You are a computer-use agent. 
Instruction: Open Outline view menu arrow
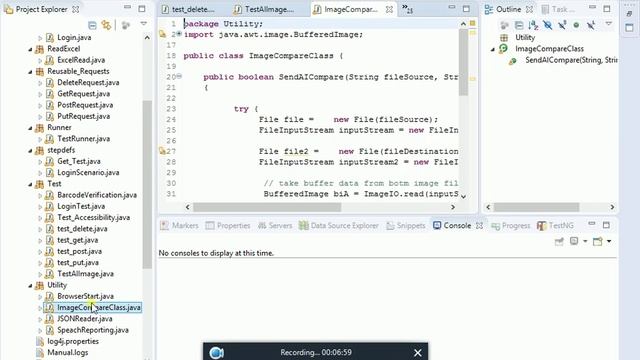[x=609, y=24]
